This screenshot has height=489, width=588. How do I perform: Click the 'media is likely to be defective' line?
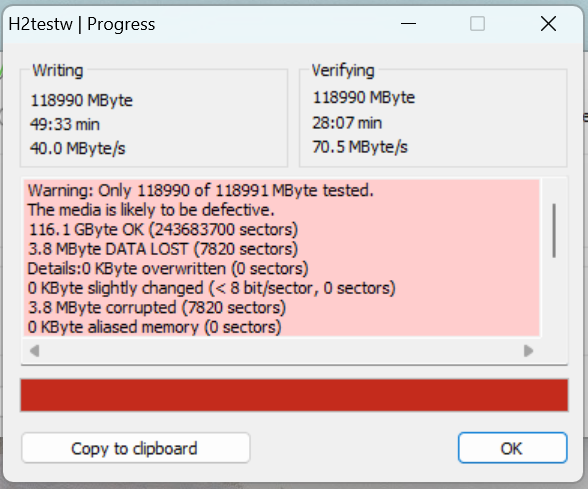151,210
